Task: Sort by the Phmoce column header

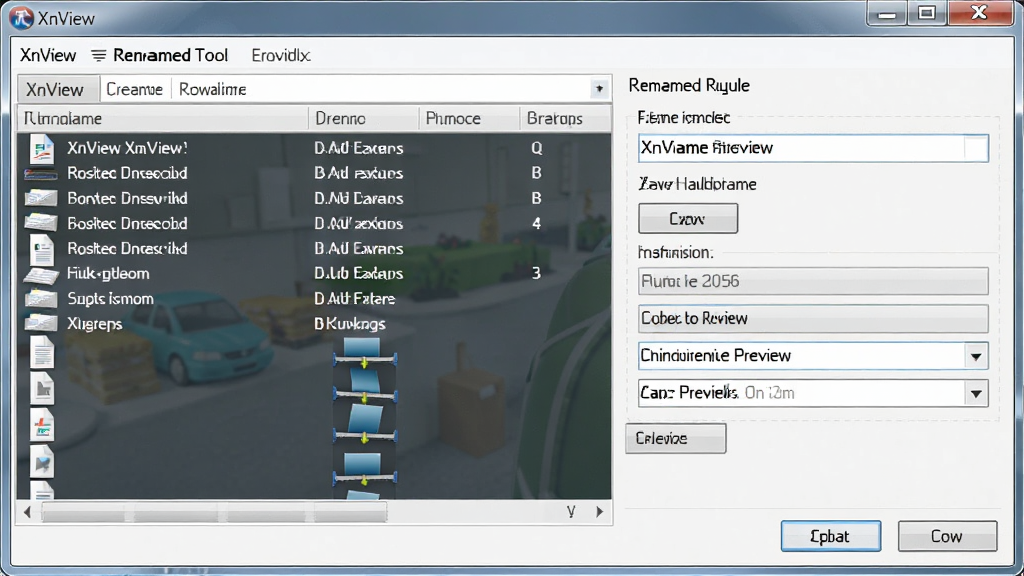Action: click(x=469, y=118)
